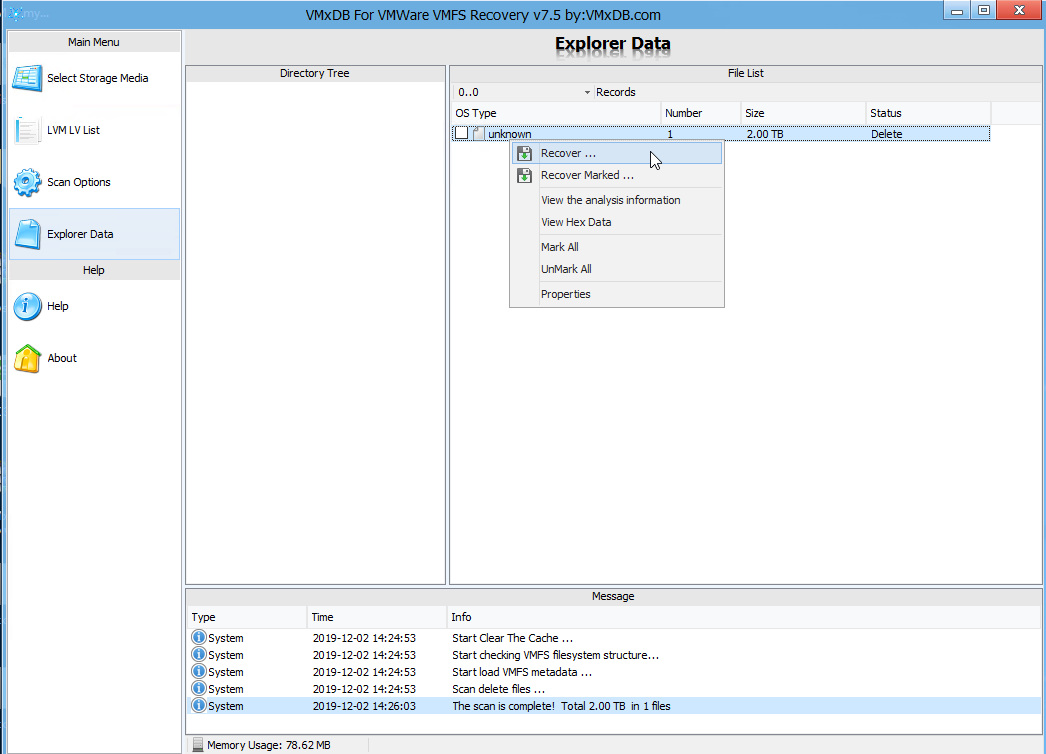The width and height of the screenshot is (1046, 754).
Task: Select 'The scan is complete!' message
Action: (561, 706)
